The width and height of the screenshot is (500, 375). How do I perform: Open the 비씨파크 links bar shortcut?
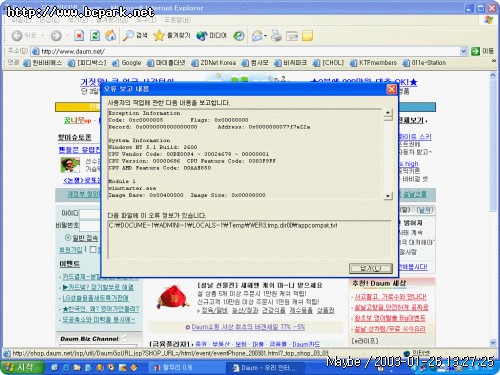tap(290, 63)
